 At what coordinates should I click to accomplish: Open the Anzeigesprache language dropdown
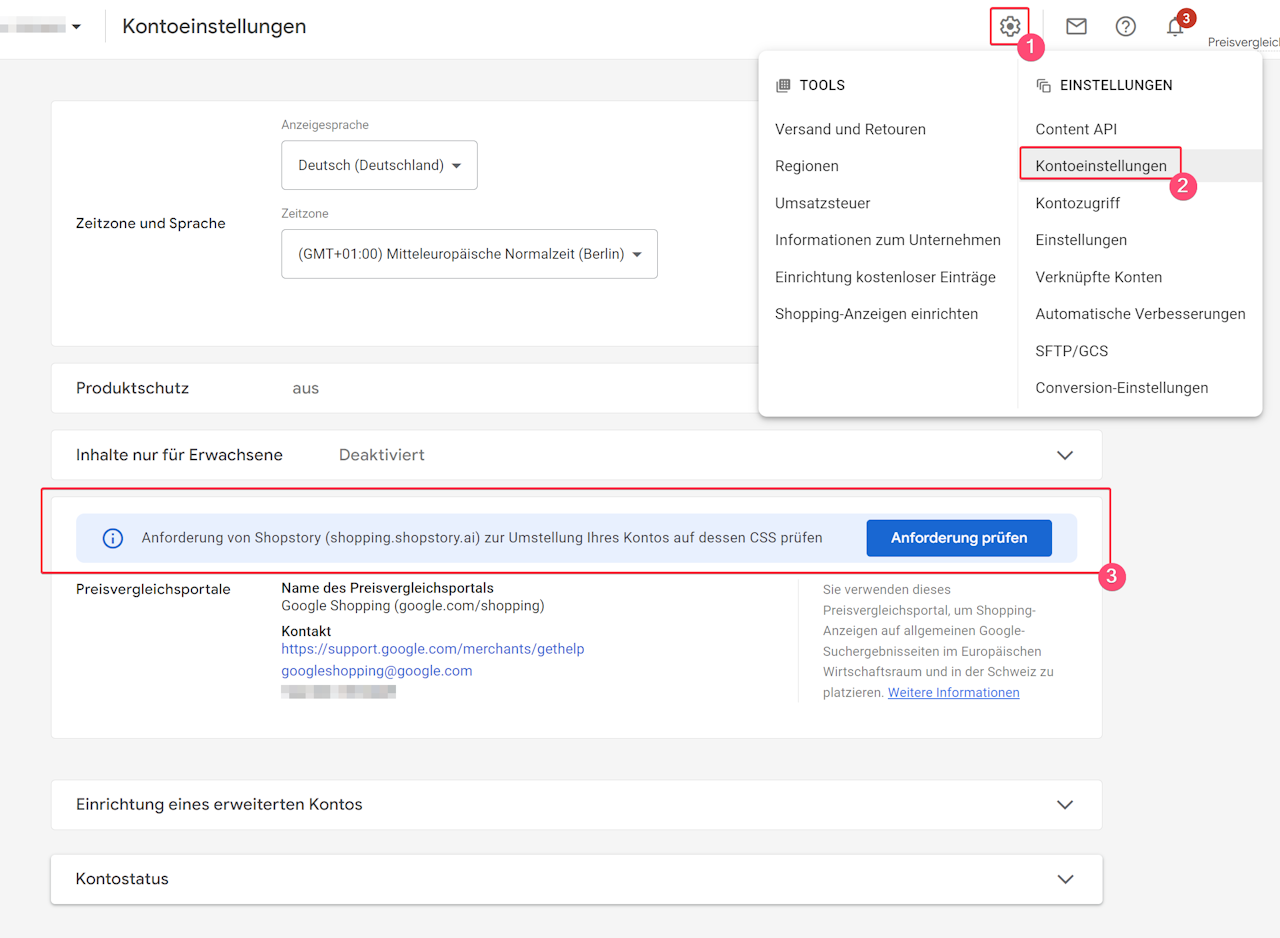[379, 165]
